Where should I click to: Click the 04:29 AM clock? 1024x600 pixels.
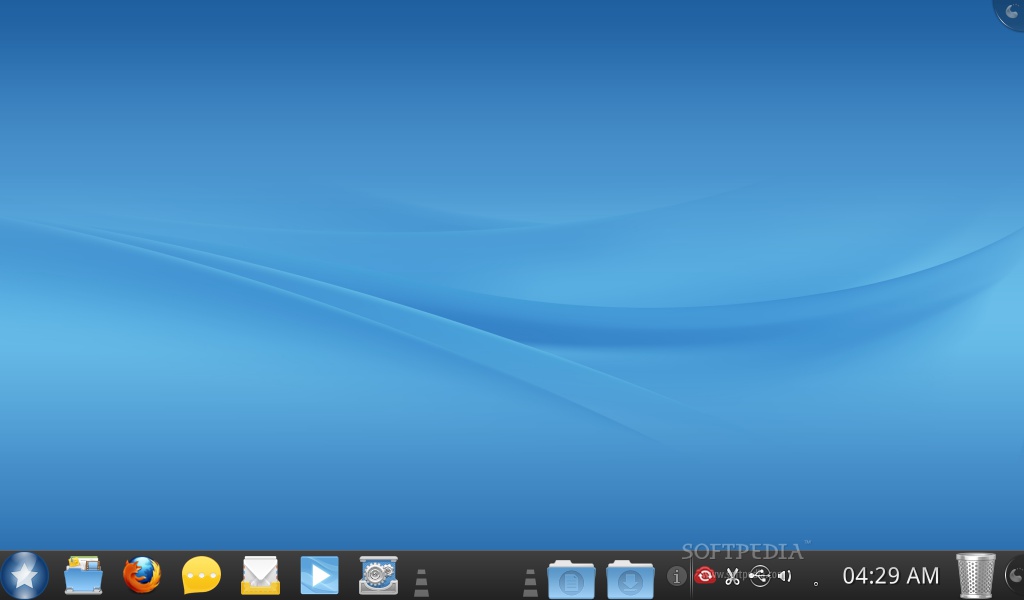click(890, 576)
